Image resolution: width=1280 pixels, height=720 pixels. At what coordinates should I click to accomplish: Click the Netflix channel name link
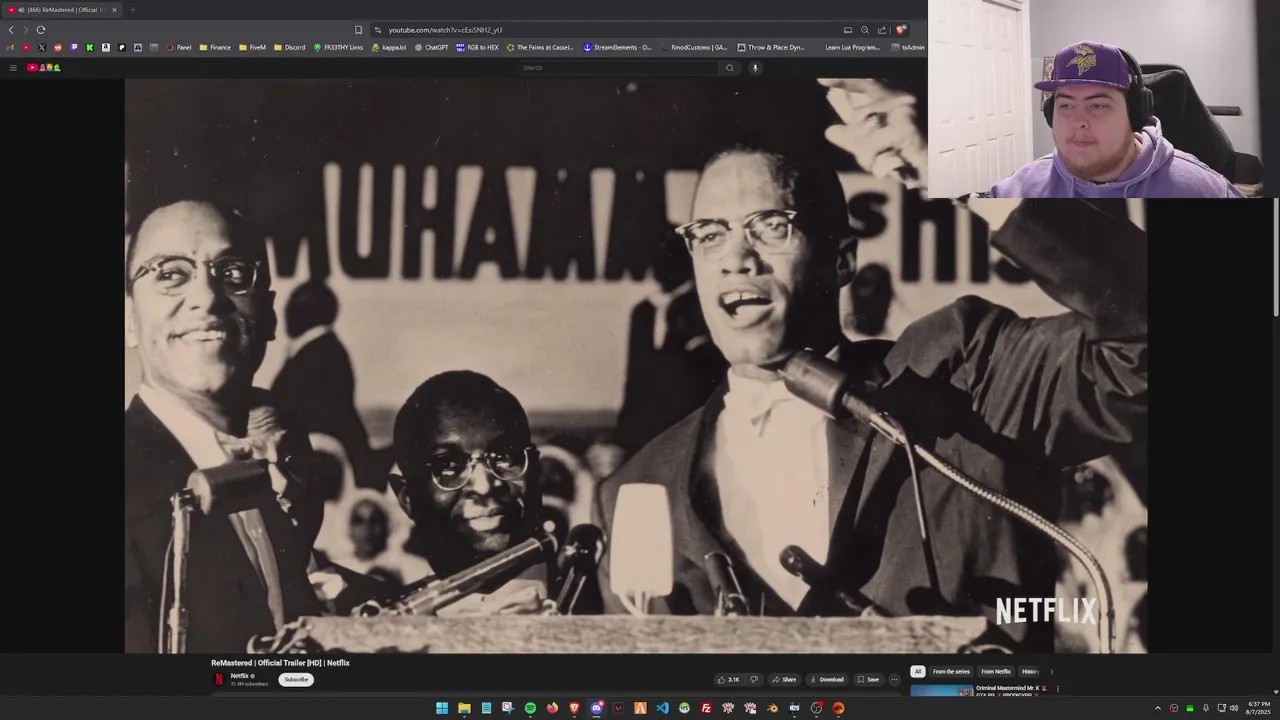tap(240, 676)
